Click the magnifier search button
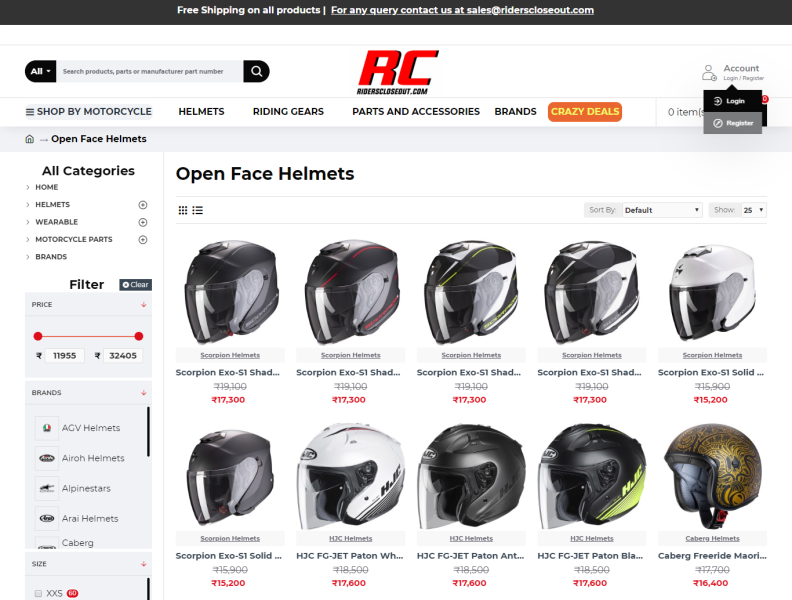Viewport: 792px width, 600px height. (x=256, y=71)
